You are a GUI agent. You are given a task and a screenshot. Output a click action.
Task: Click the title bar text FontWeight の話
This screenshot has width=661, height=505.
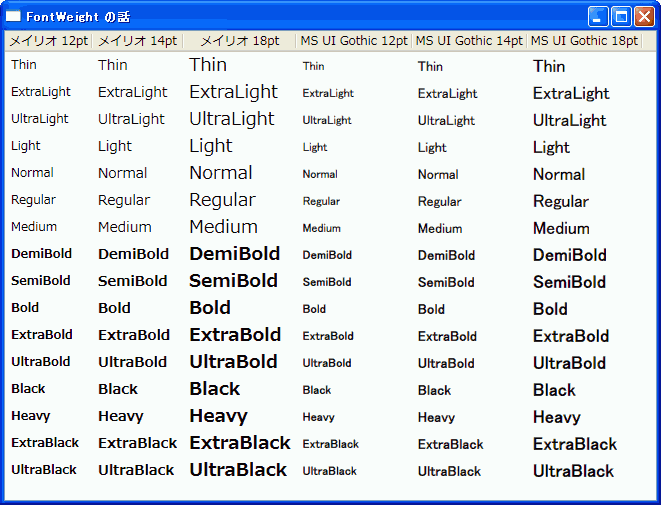tap(78, 17)
